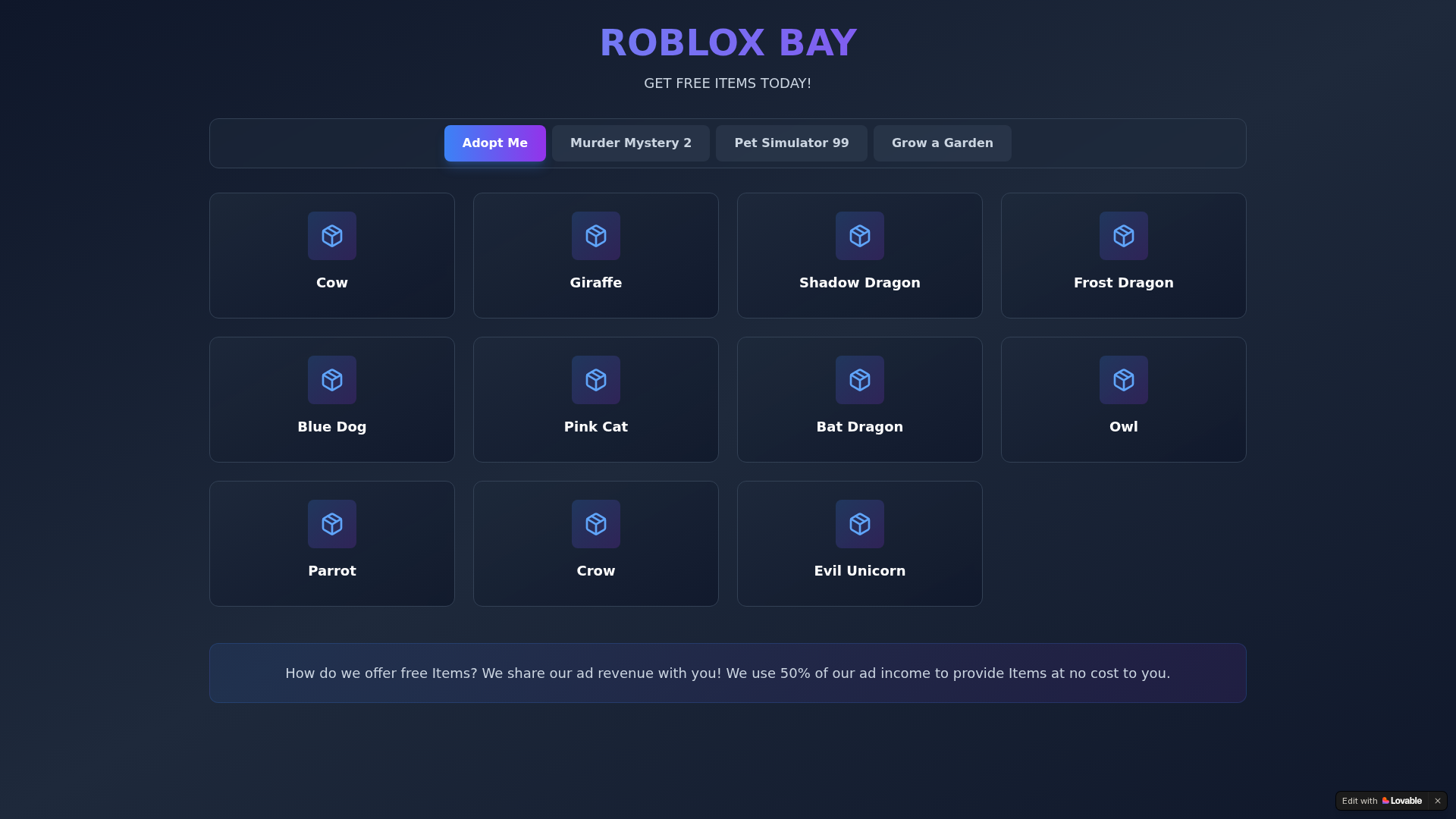Select the Bat Dragon package icon
This screenshot has width=1456, height=819.
860,380
